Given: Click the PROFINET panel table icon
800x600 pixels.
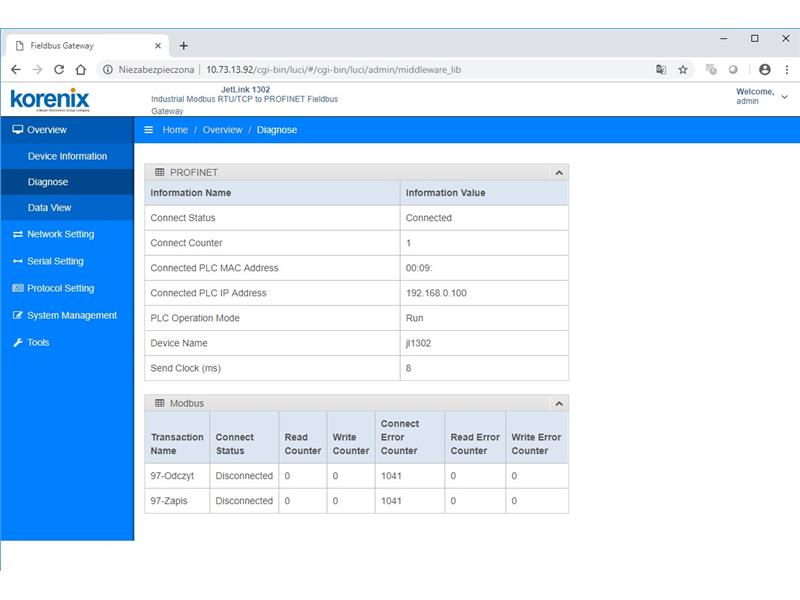Looking at the screenshot, I should [x=160, y=172].
